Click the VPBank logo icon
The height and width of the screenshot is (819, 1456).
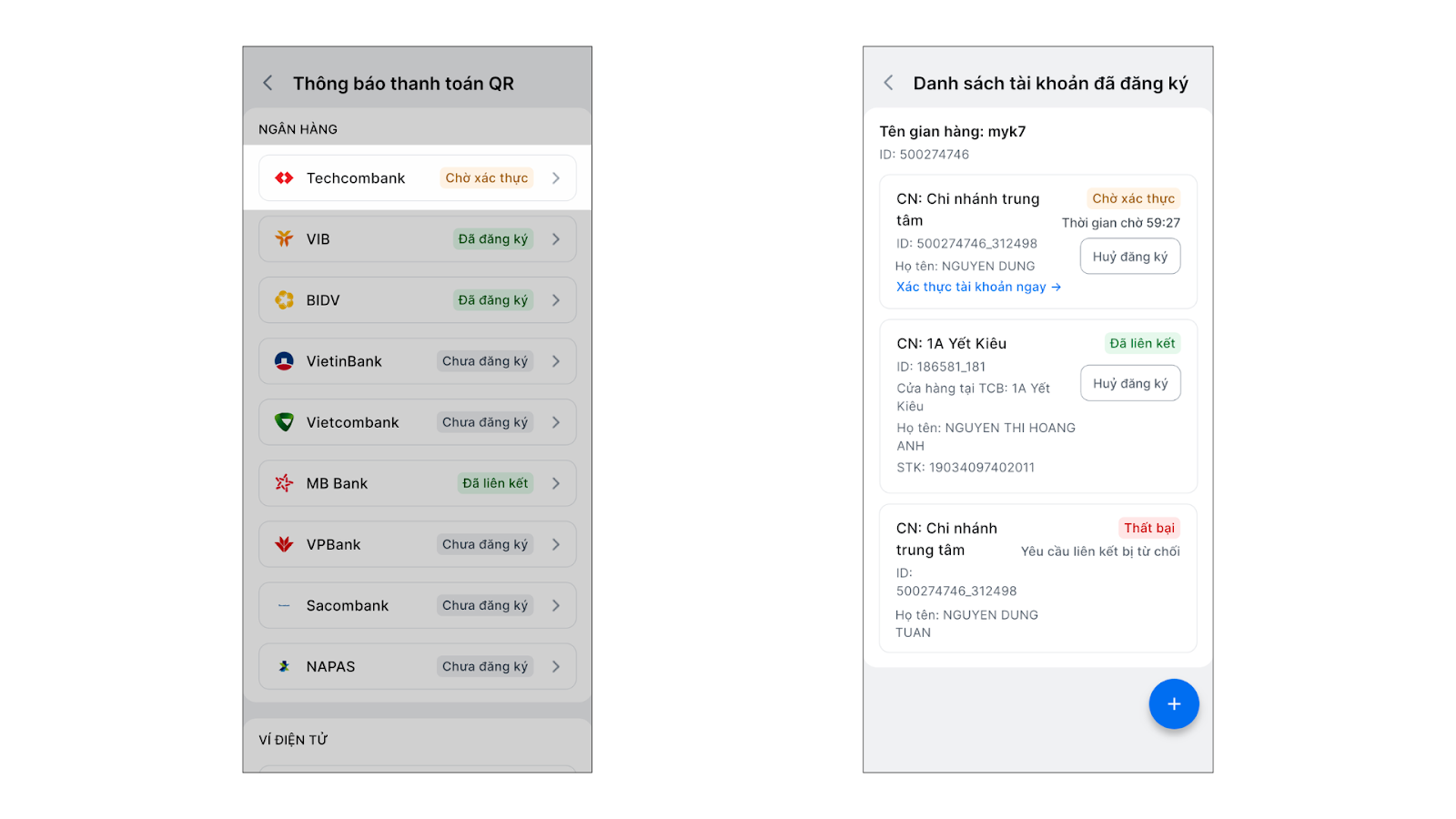284,544
